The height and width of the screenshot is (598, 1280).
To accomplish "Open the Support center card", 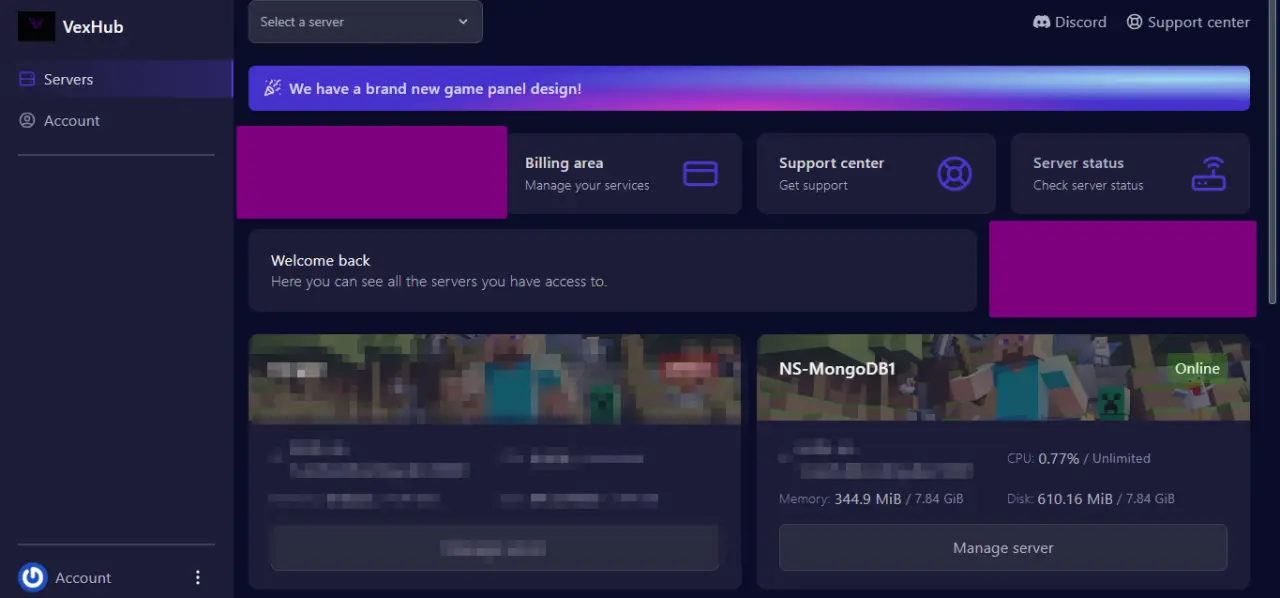I will [876, 173].
